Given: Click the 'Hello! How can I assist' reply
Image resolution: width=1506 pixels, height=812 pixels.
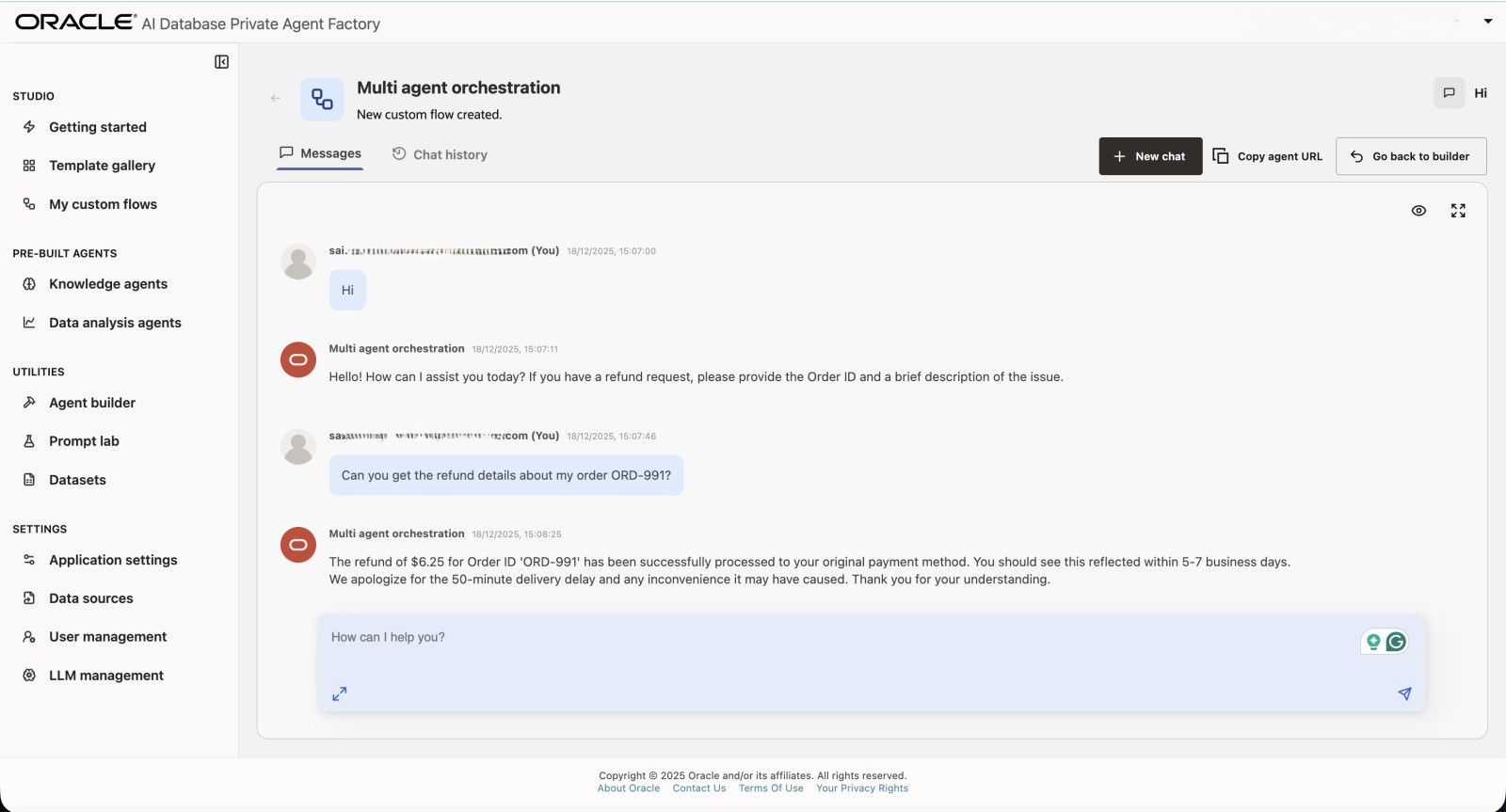Looking at the screenshot, I should click(x=697, y=377).
